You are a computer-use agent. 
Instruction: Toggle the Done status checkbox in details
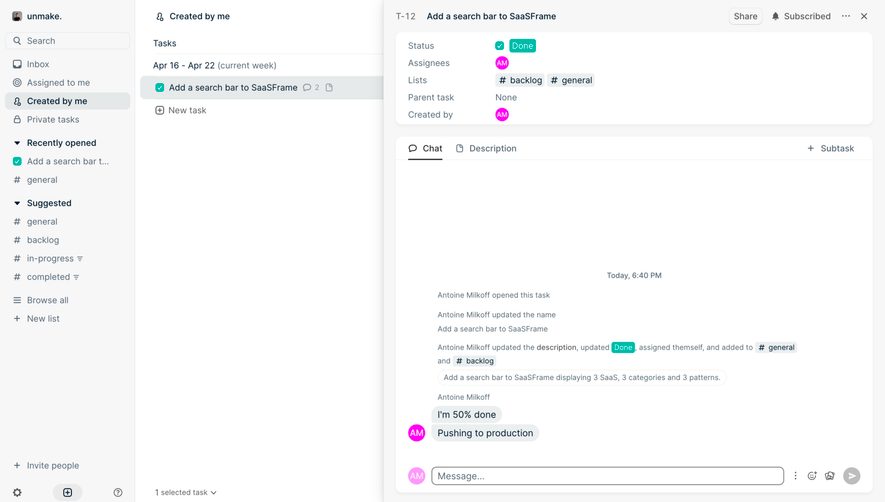pos(500,46)
